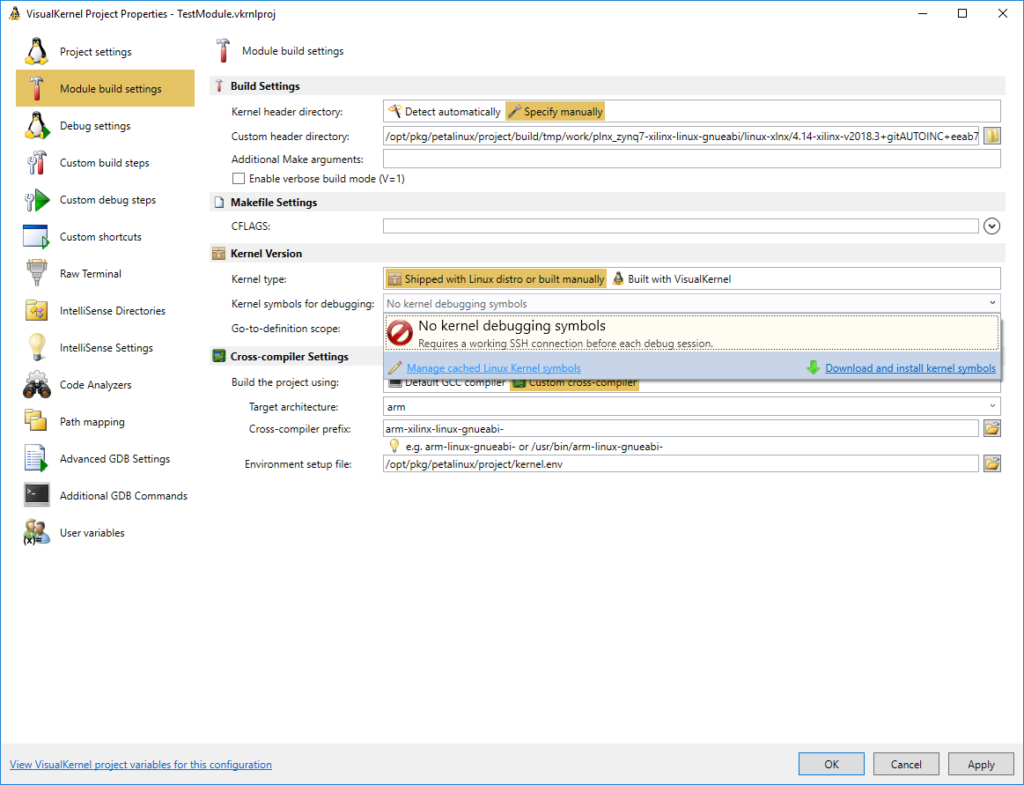Click the Additional Make arguments field

(691, 159)
